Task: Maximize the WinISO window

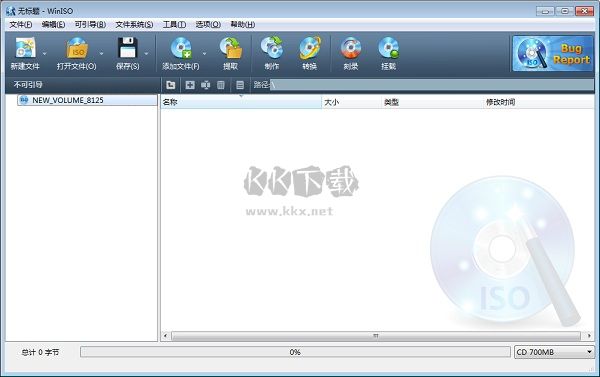Action: [565, 11]
